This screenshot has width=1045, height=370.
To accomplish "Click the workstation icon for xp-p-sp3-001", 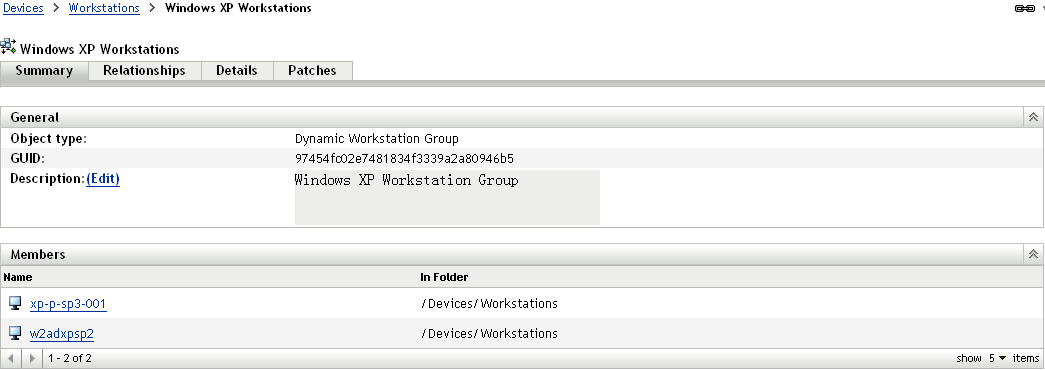I will click(x=15, y=303).
